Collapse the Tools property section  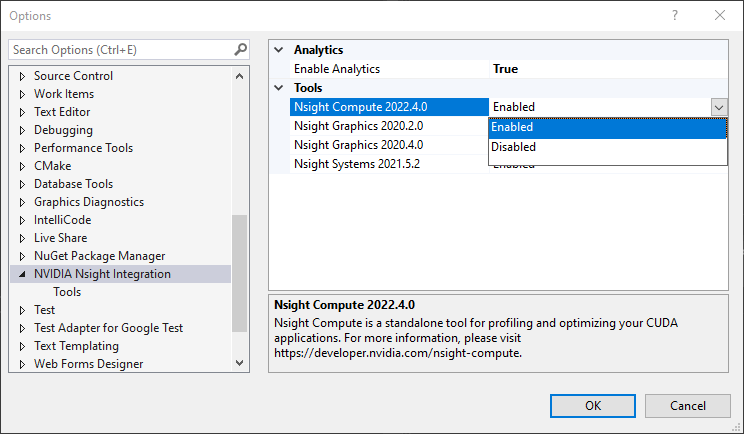tap(279, 88)
